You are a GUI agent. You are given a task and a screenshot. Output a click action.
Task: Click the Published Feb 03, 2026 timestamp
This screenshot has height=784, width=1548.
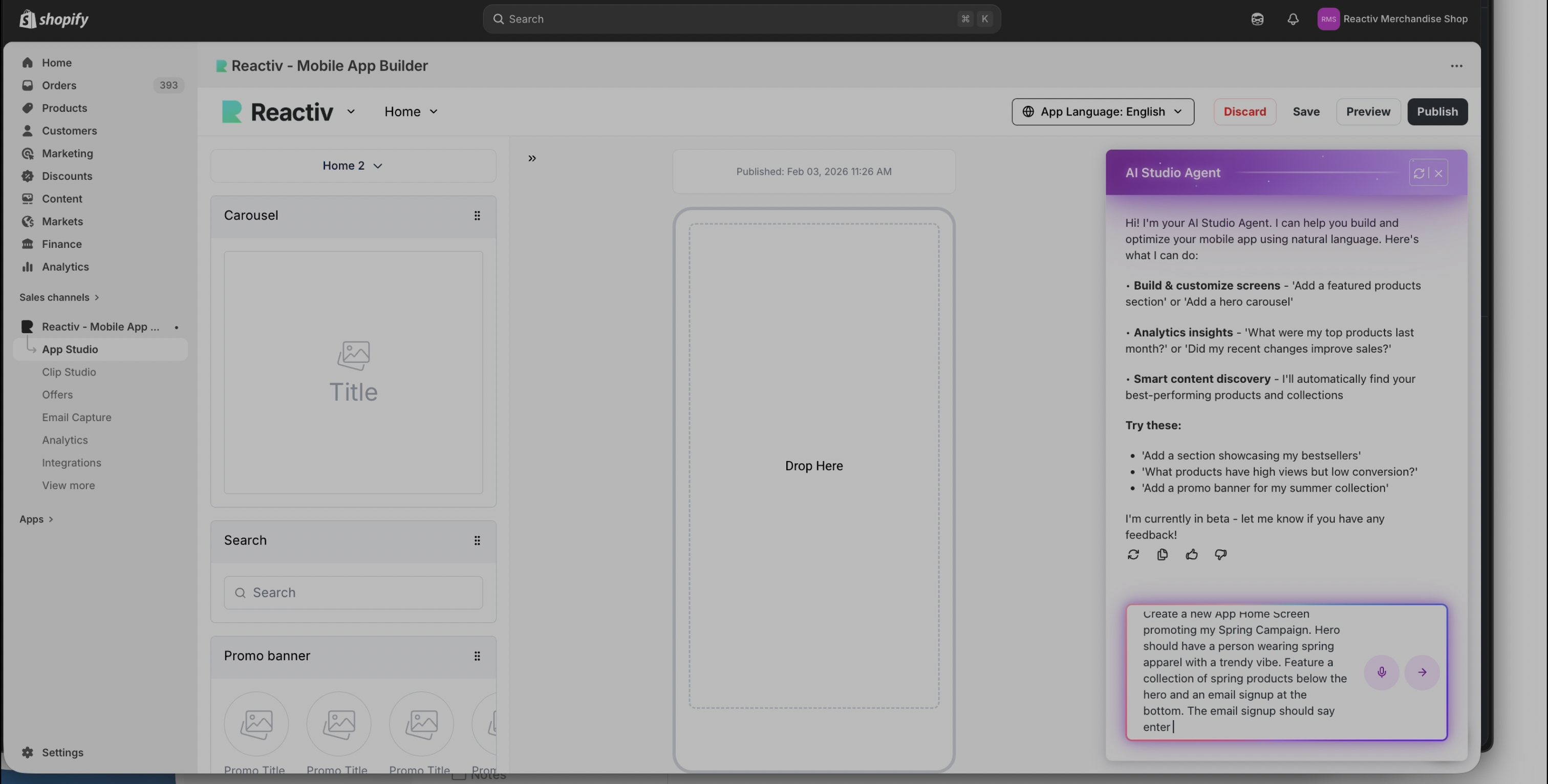[813, 172]
